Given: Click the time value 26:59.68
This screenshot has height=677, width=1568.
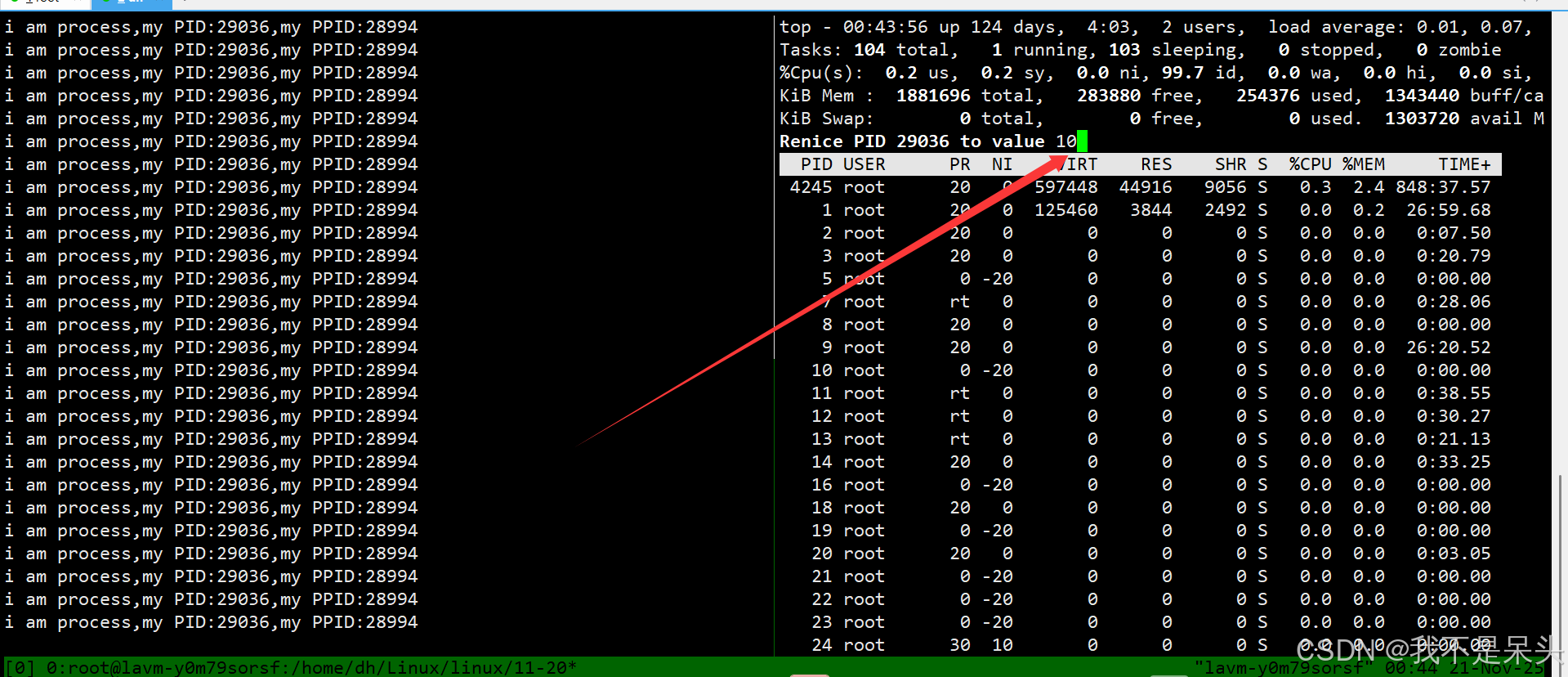Looking at the screenshot, I should 1449,210.
